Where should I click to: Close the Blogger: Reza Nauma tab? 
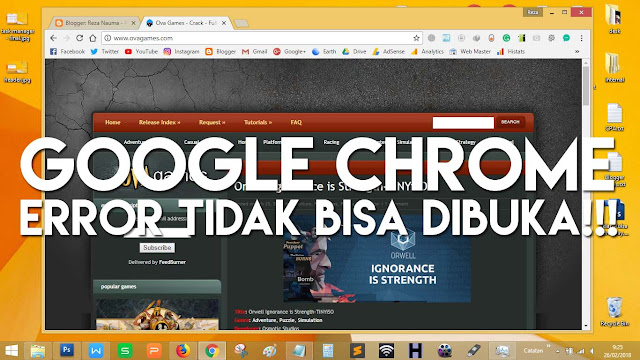pyautogui.click(x=133, y=23)
